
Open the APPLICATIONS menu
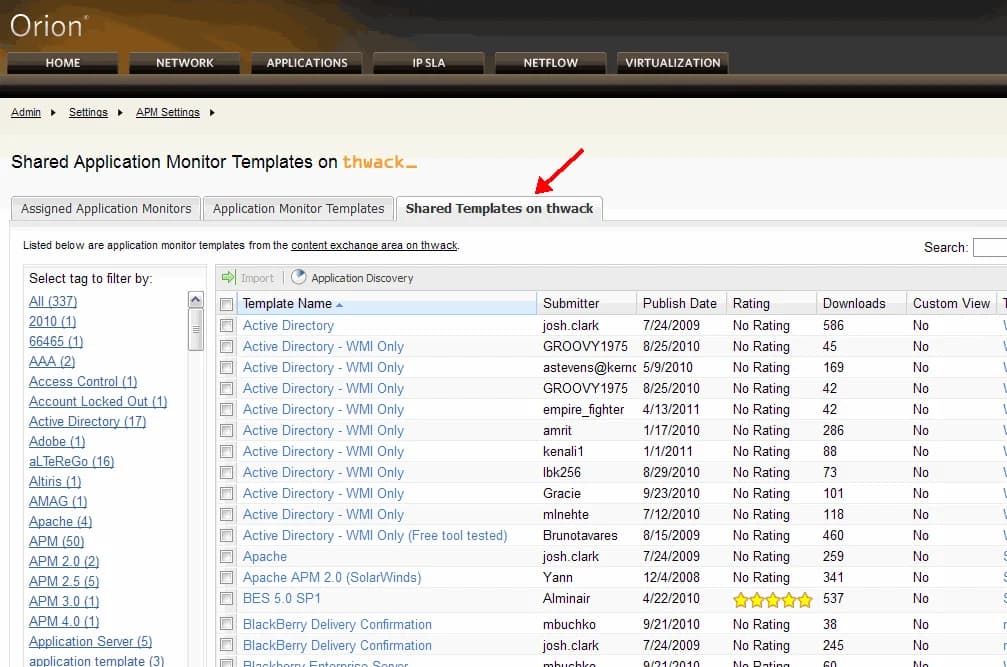(x=306, y=63)
